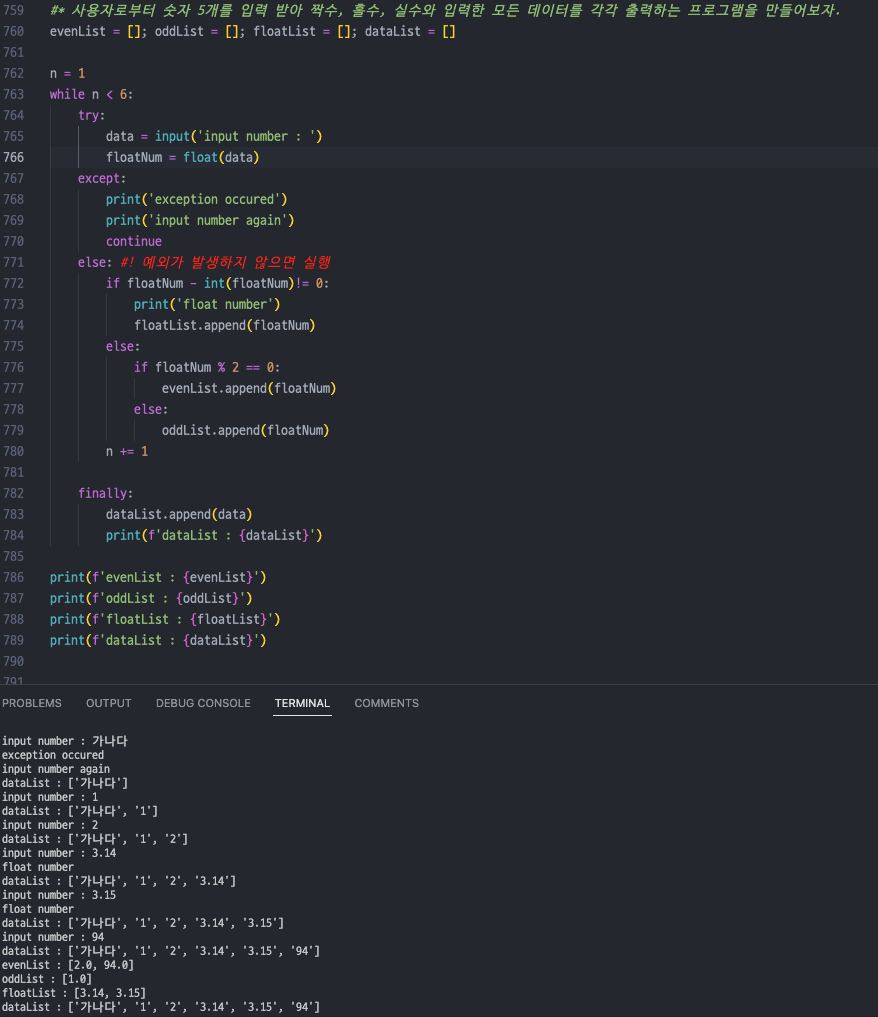
Task: Click line number 763 beside the while statement
Action: click(14, 95)
